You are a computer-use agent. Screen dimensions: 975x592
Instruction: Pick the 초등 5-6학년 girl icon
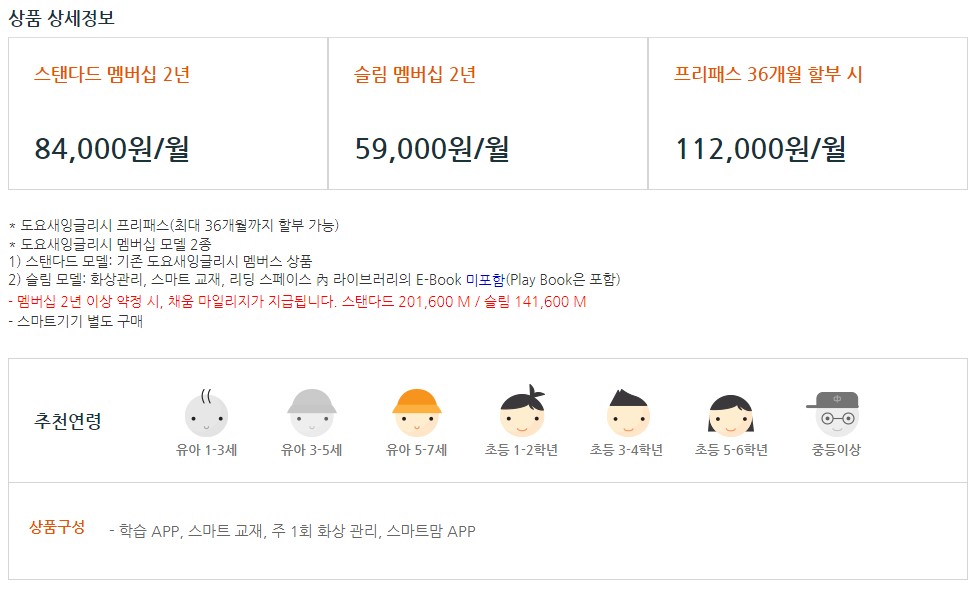731,415
